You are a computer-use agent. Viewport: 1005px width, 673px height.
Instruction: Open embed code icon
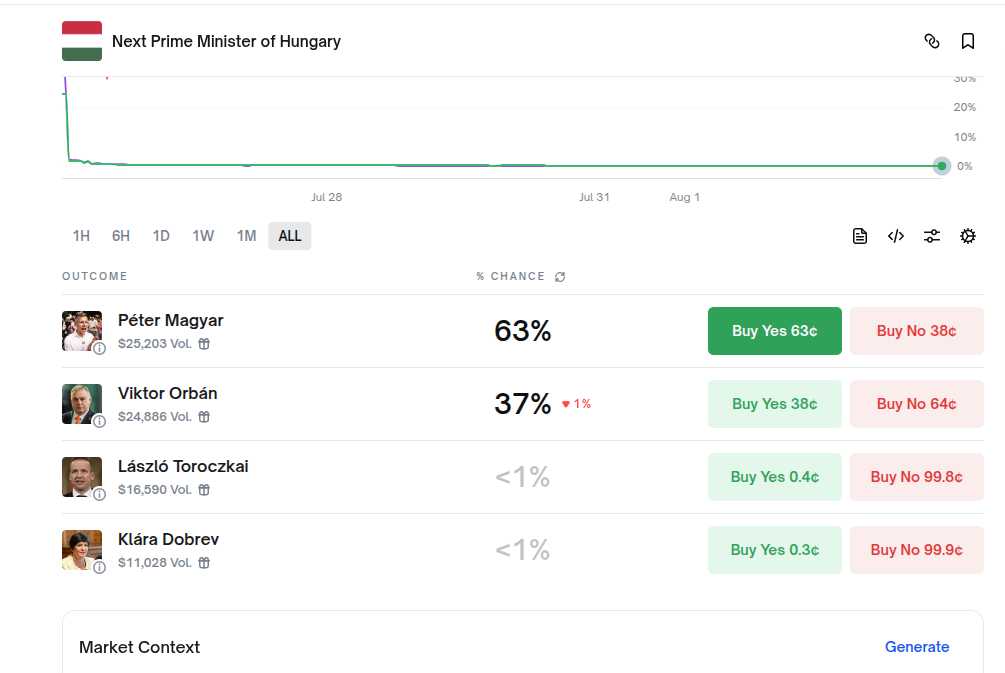(x=895, y=236)
